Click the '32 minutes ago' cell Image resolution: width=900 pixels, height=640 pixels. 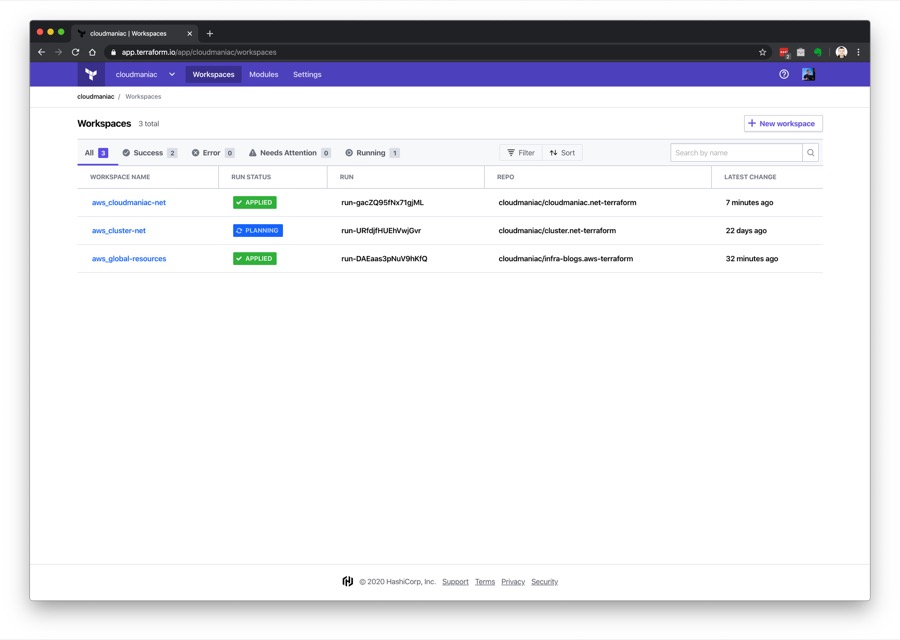[x=752, y=259]
